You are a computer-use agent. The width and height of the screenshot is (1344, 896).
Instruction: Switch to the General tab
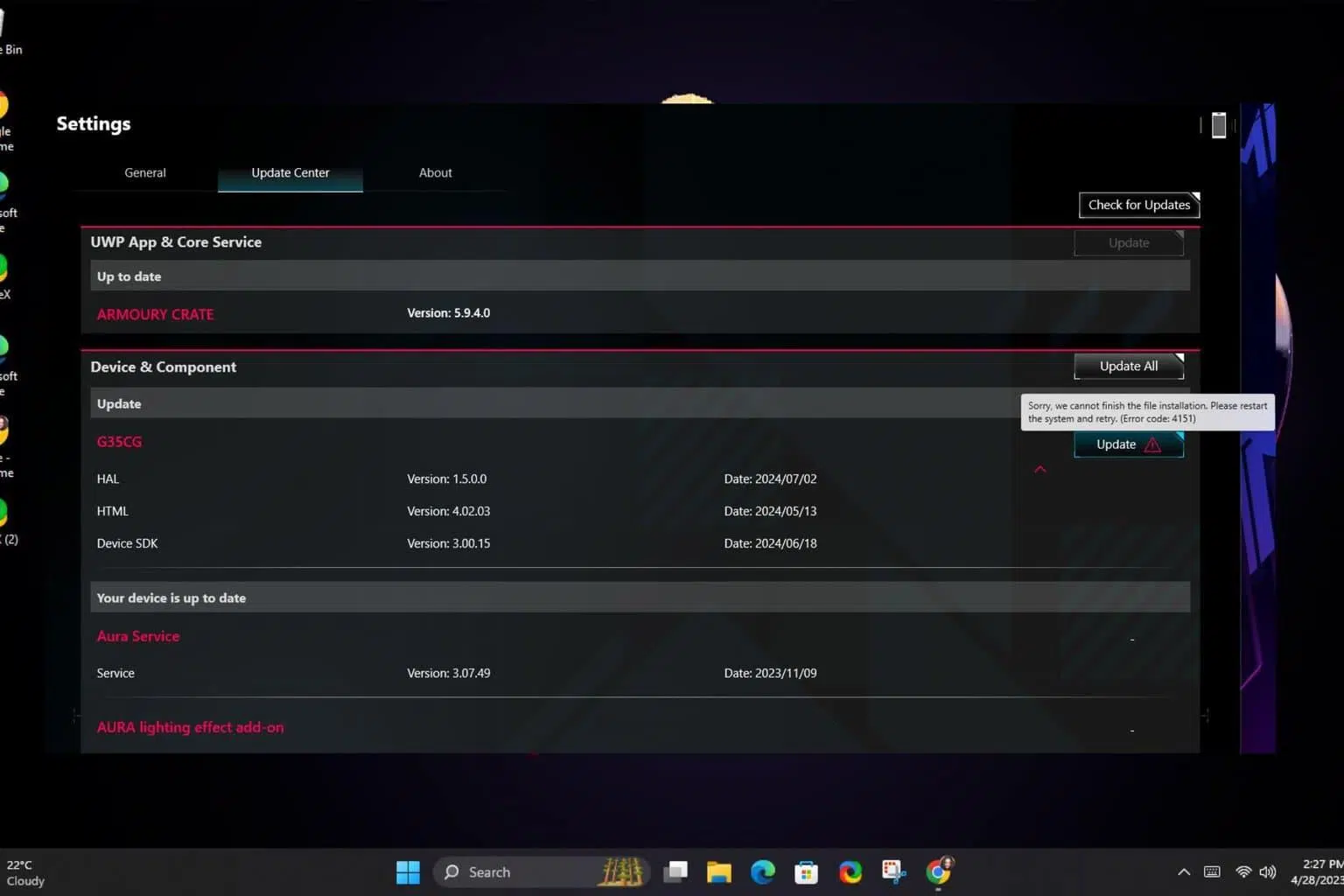pyautogui.click(x=145, y=173)
